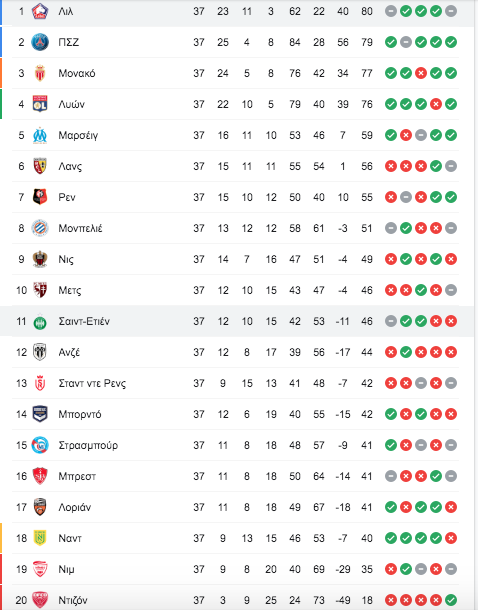Click the Rennes club crest
Screen dimensions: 478x610
click(x=40, y=197)
